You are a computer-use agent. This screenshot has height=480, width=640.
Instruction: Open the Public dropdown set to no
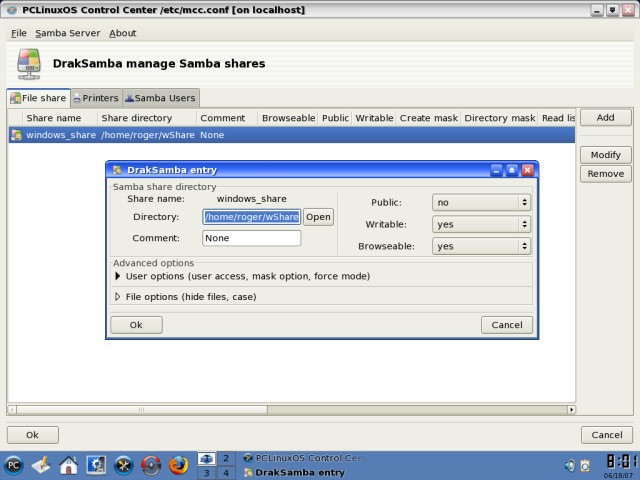481,202
